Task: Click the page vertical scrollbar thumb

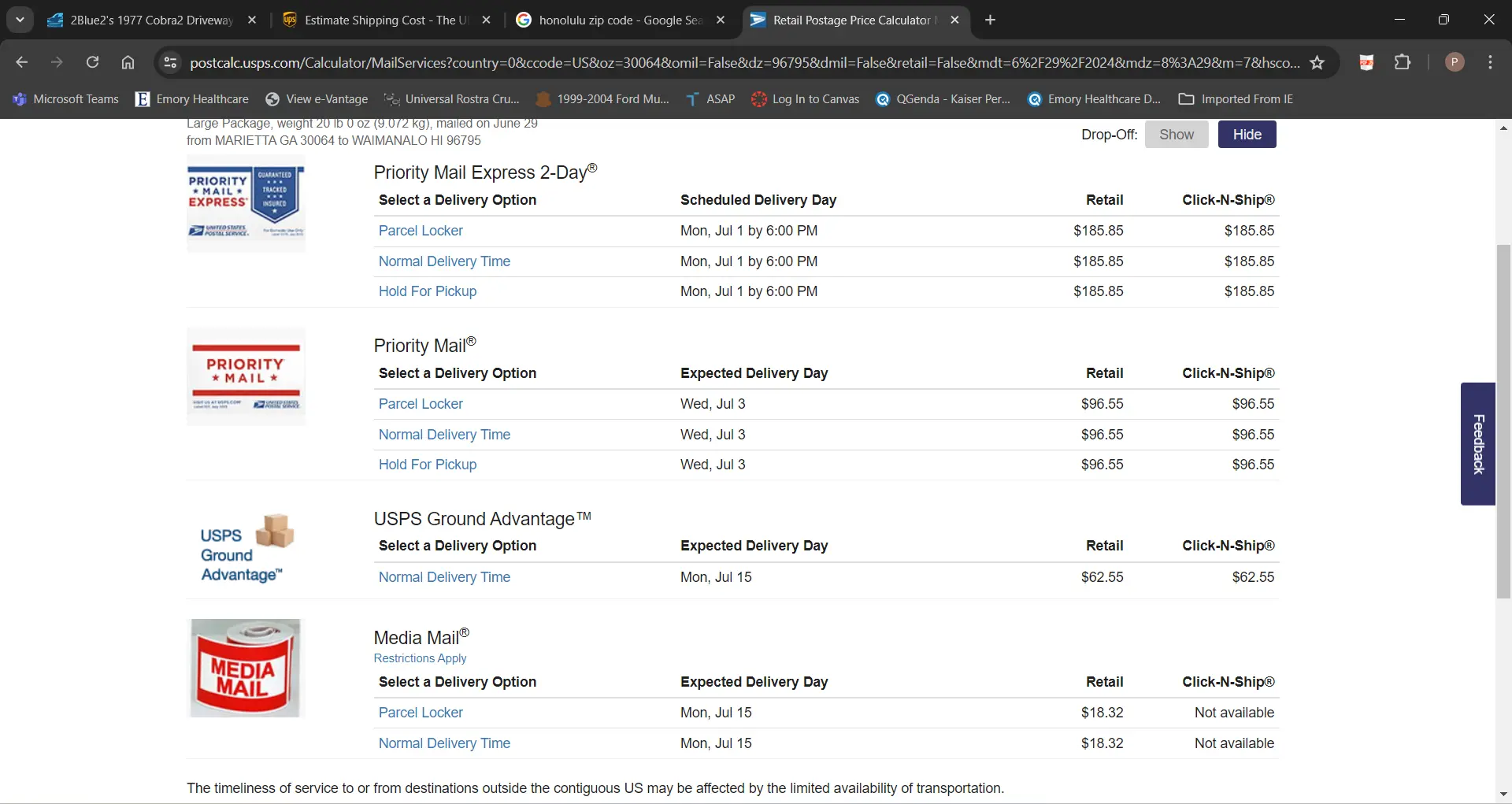Action: [x=1503, y=421]
